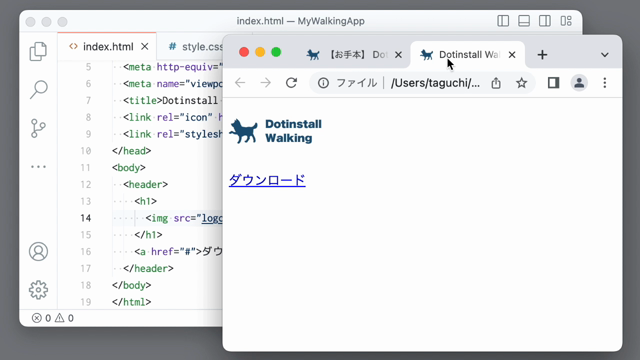Toggle the browser side panel

[553, 83]
